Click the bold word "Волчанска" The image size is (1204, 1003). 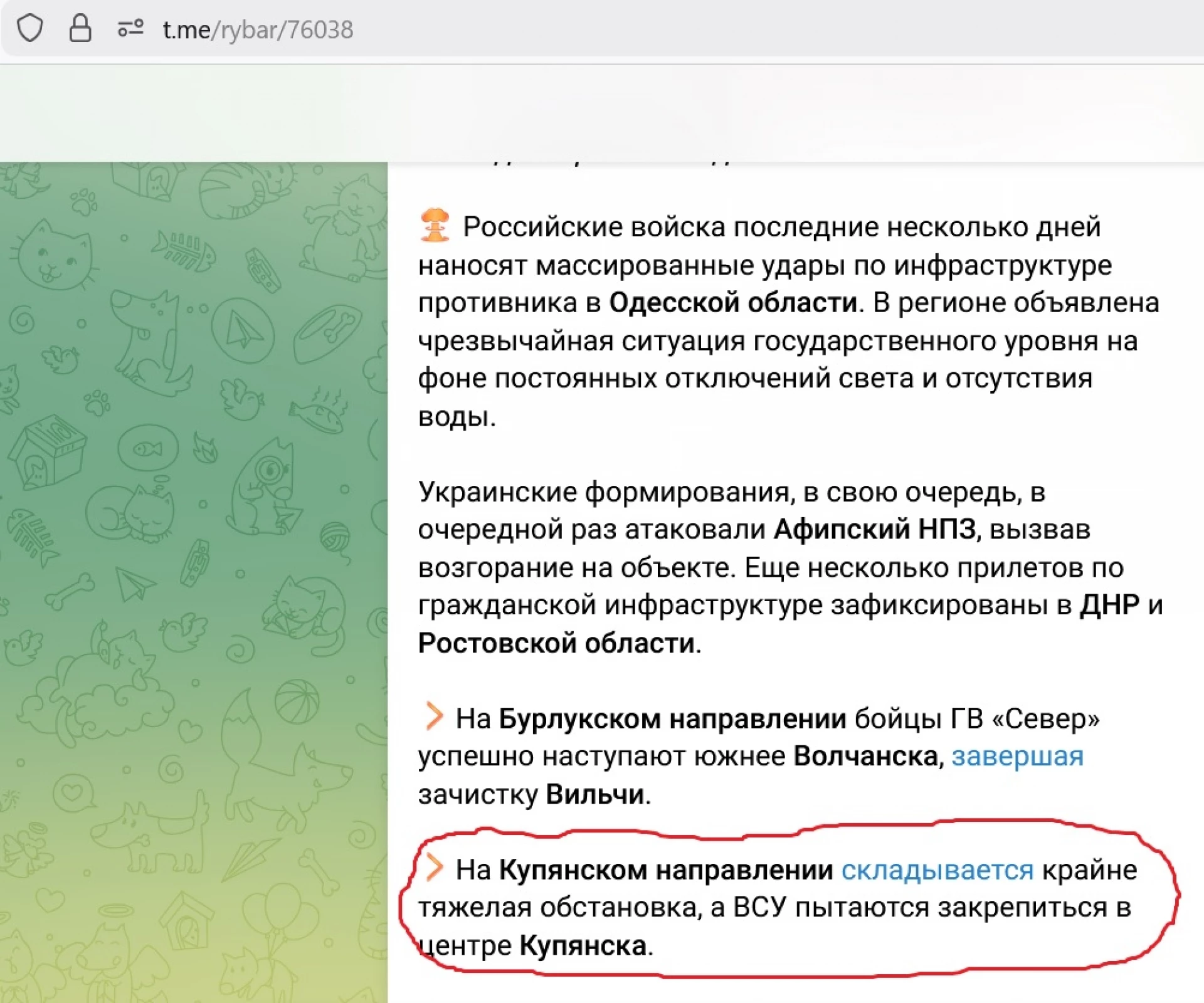(865, 756)
